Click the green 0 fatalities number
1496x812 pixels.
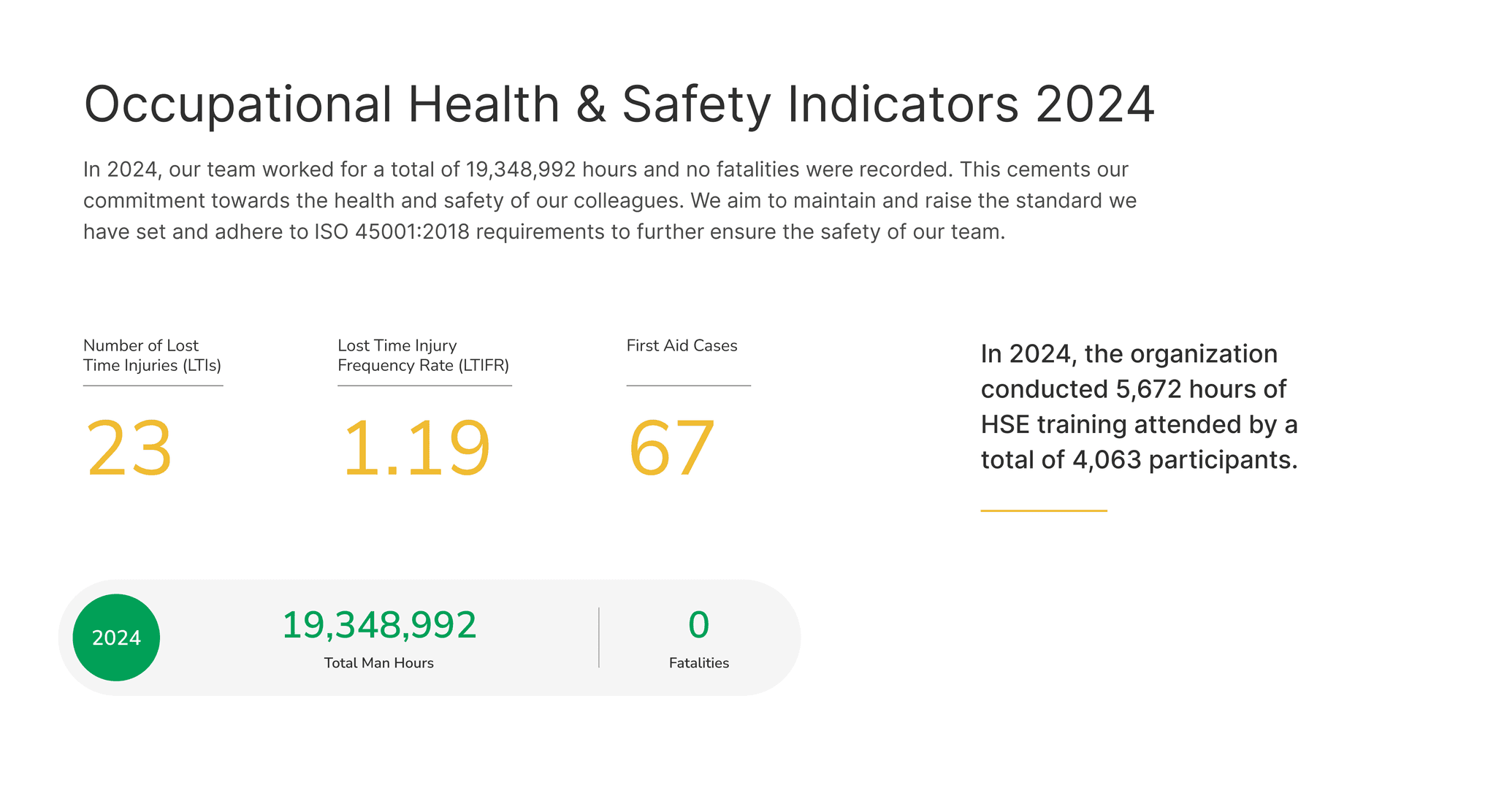pyautogui.click(x=698, y=625)
